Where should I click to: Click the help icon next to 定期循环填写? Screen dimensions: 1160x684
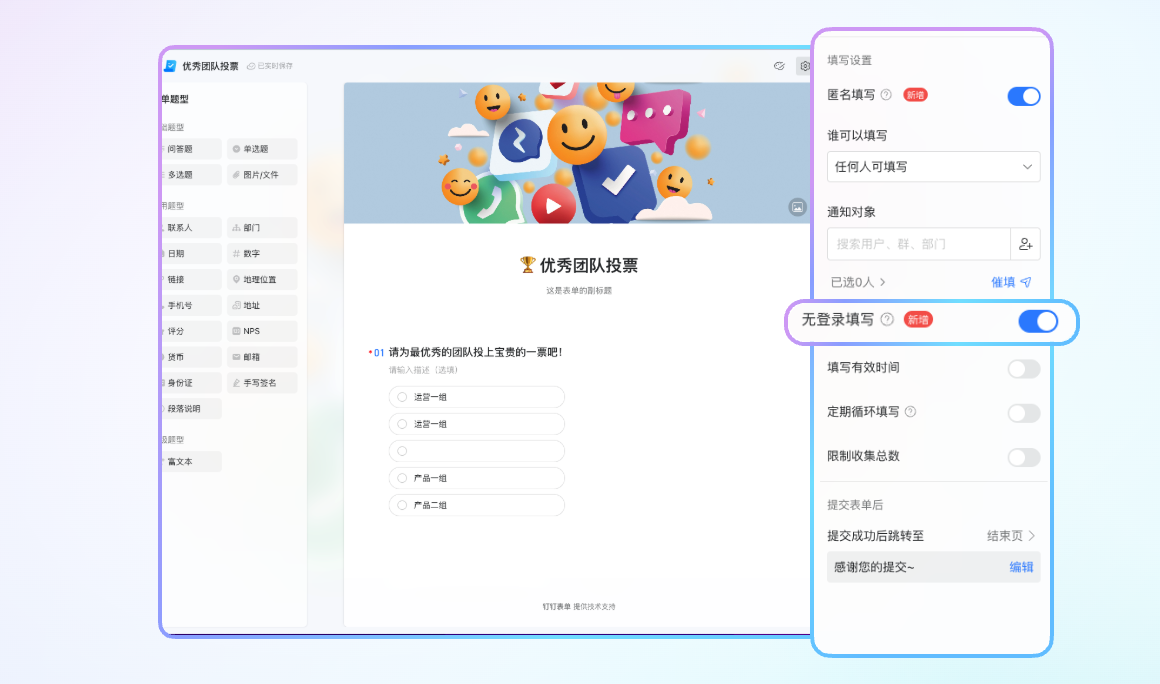910,412
